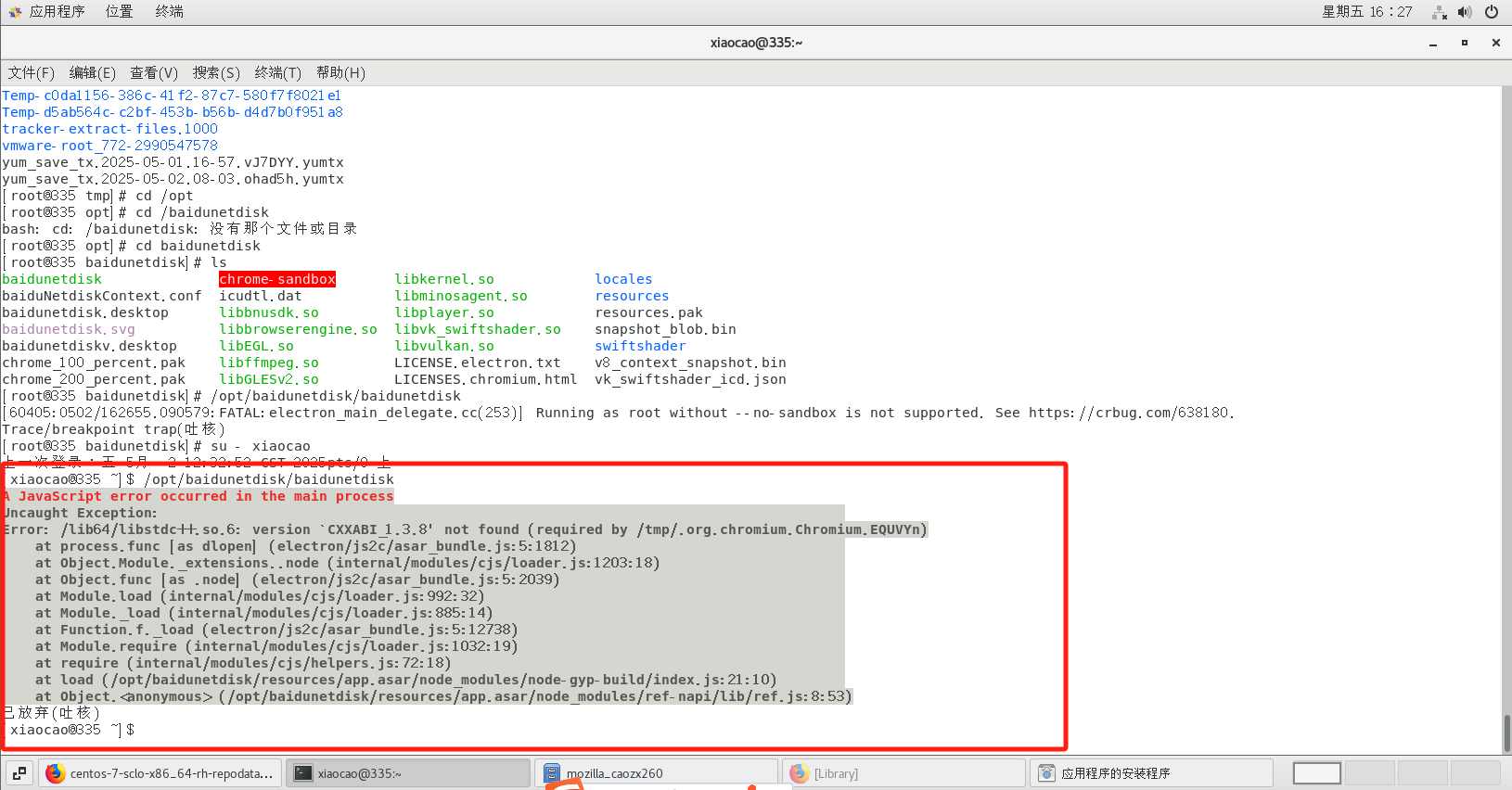Click the https://crbug.com/638180 URL text
Image resolution: width=1512 pixels, height=790 pixels.
coord(1128,413)
